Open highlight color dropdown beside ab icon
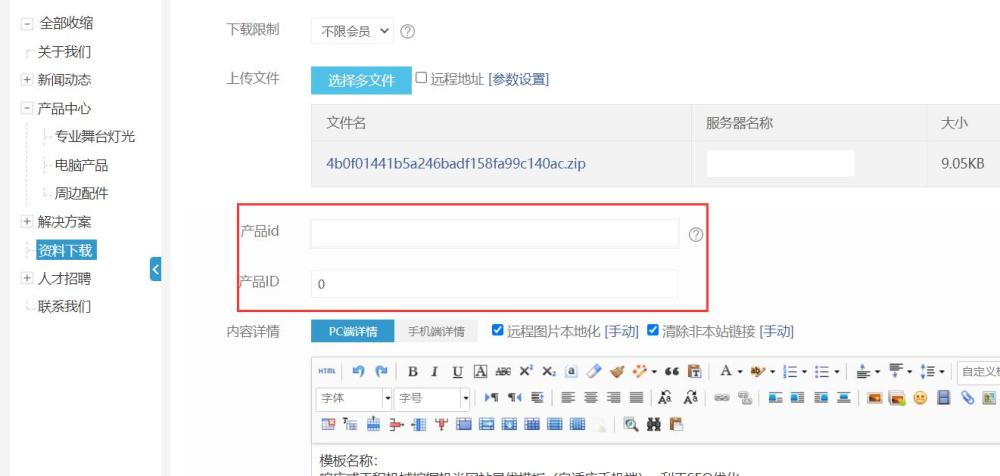This screenshot has width=1000, height=476. click(772, 372)
